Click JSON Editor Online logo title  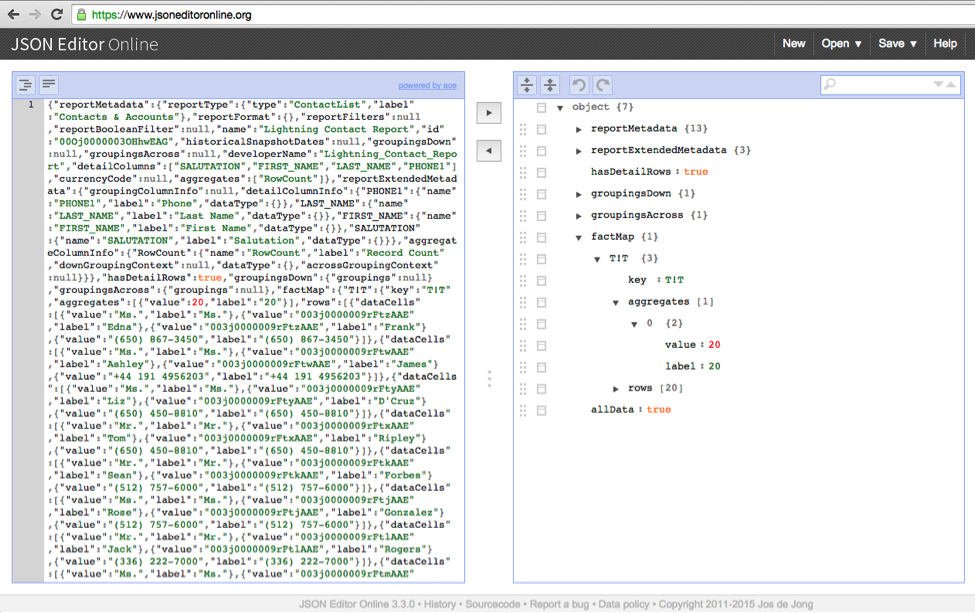pyautogui.click(x=85, y=44)
